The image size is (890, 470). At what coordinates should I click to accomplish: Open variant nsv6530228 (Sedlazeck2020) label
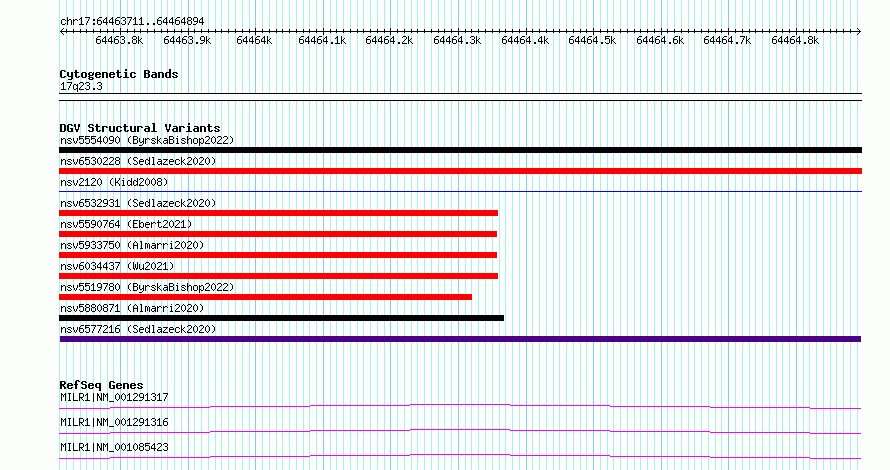click(x=138, y=161)
